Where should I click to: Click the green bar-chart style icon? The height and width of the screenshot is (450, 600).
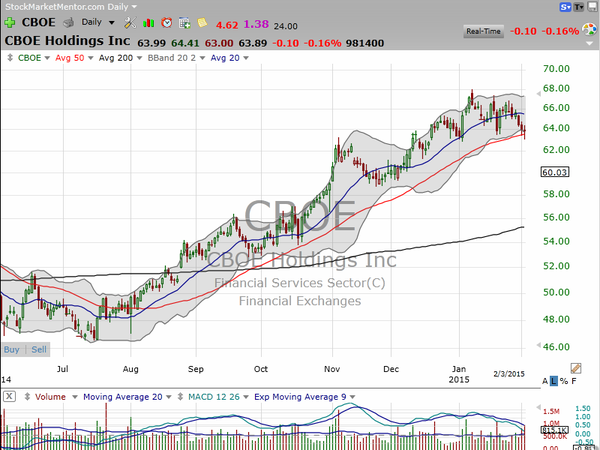pyautogui.click(x=148, y=23)
